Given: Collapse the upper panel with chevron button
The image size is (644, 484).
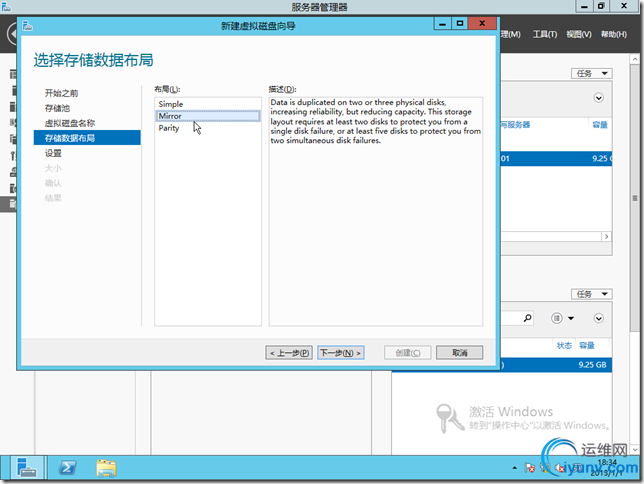Looking at the screenshot, I should point(598,98).
